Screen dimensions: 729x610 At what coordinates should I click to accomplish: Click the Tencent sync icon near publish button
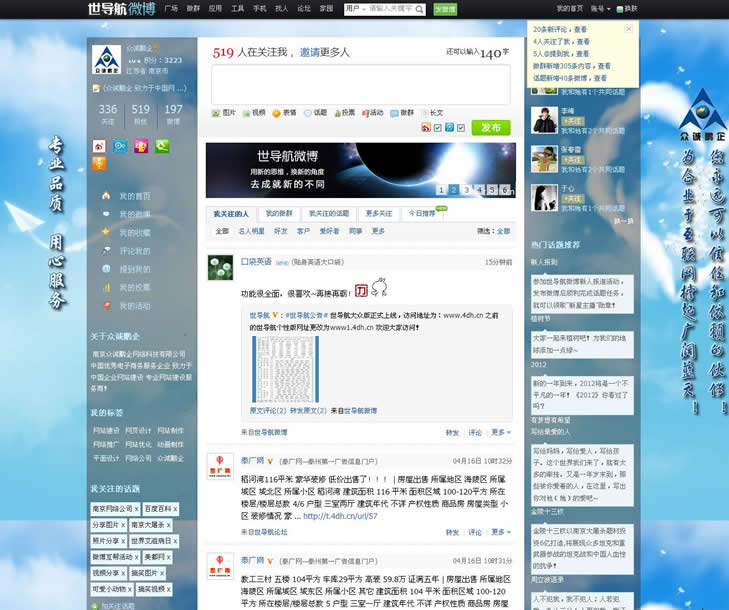click(449, 127)
